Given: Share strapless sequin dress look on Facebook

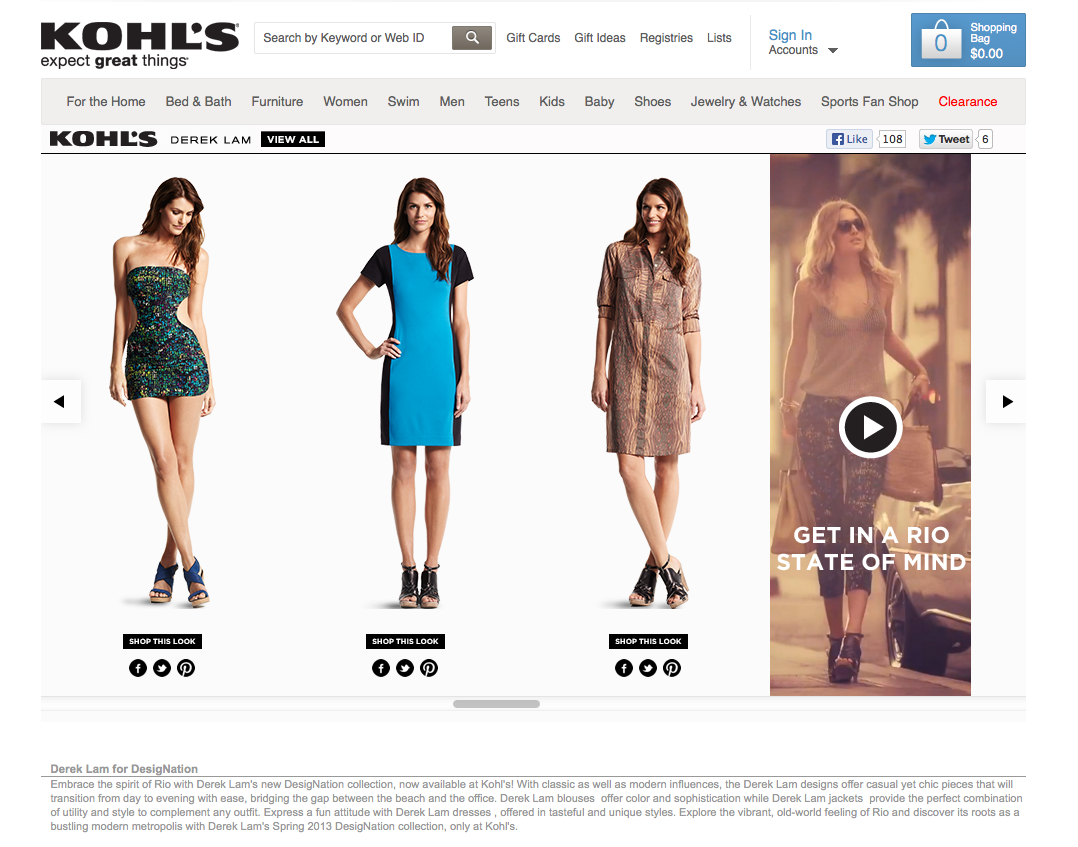Looking at the screenshot, I should click(138, 668).
